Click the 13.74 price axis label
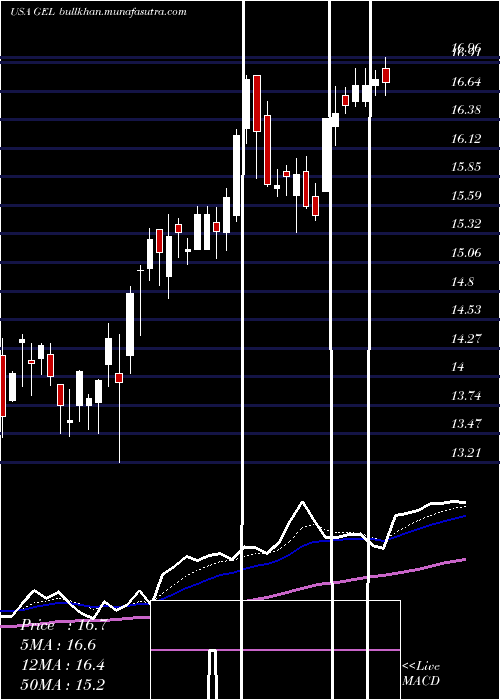500x700 pixels. pyautogui.click(x=466, y=396)
